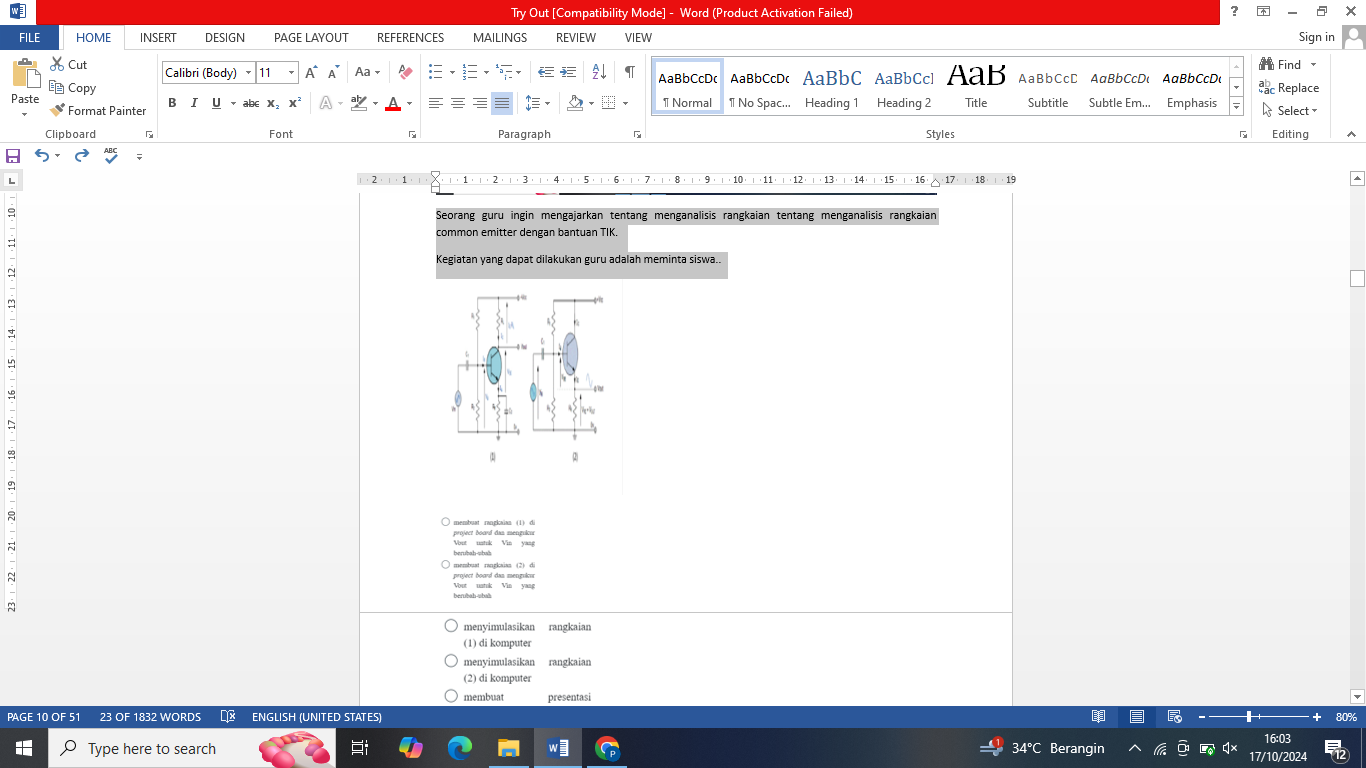Open the Paste options dropdown arrow
Viewport: 1366px width, 768px height.
25,114
